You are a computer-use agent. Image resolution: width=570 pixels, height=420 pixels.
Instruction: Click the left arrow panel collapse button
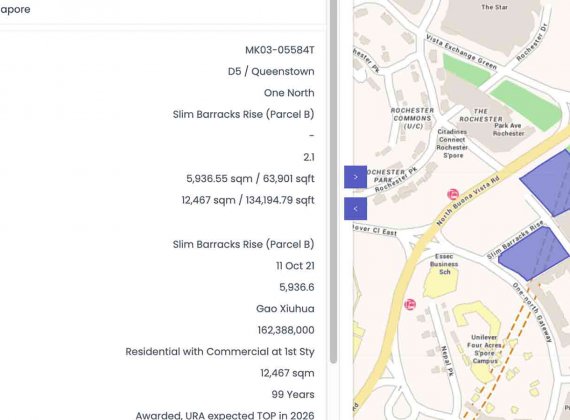tap(356, 209)
